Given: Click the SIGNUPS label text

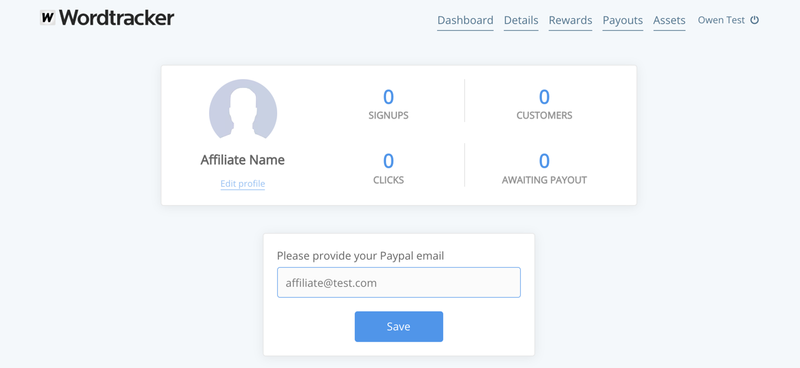Looking at the screenshot, I should 388,115.
